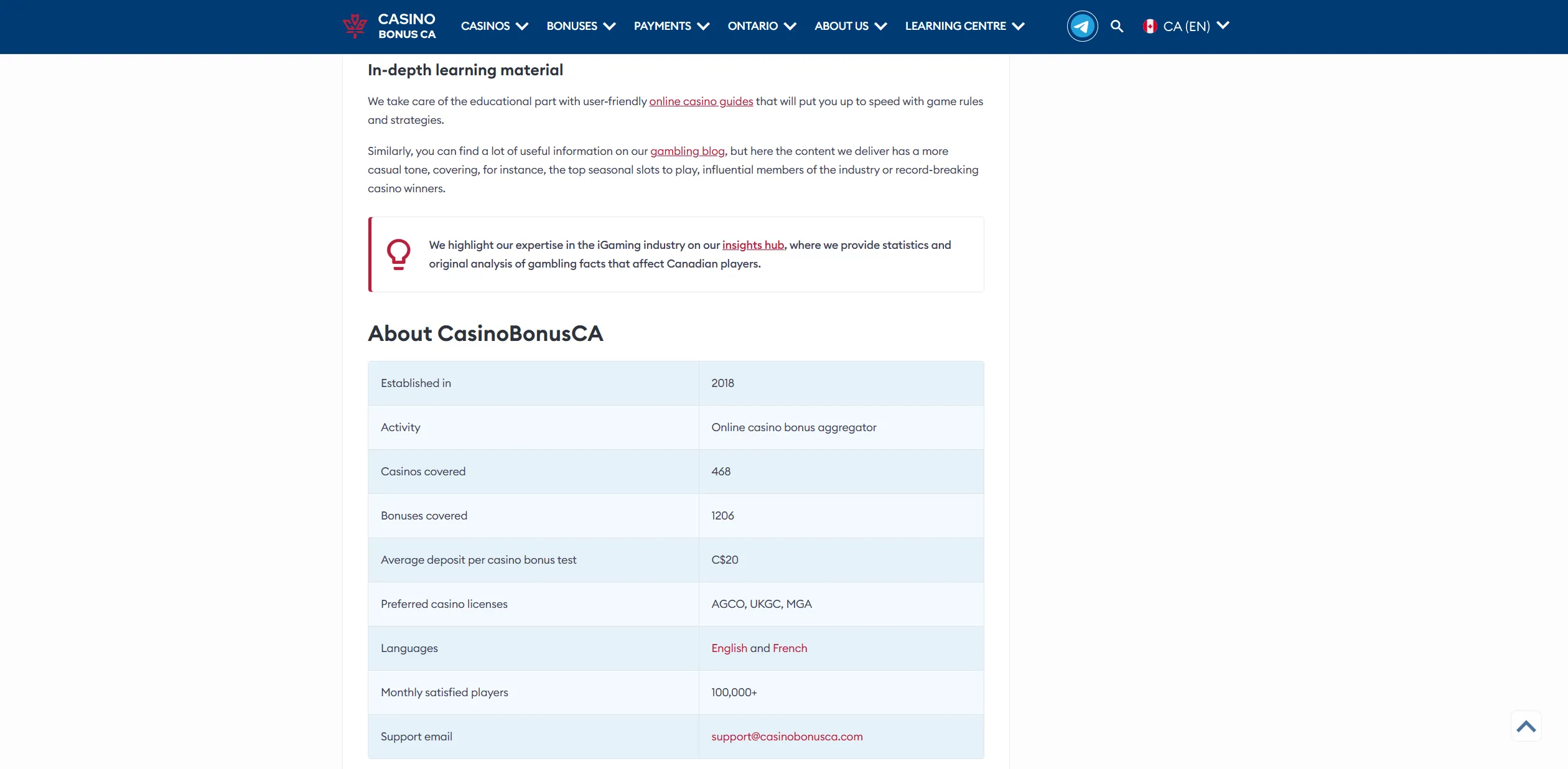Click the In-depth learning material heading
The height and width of the screenshot is (769, 1568).
[465, 70]
